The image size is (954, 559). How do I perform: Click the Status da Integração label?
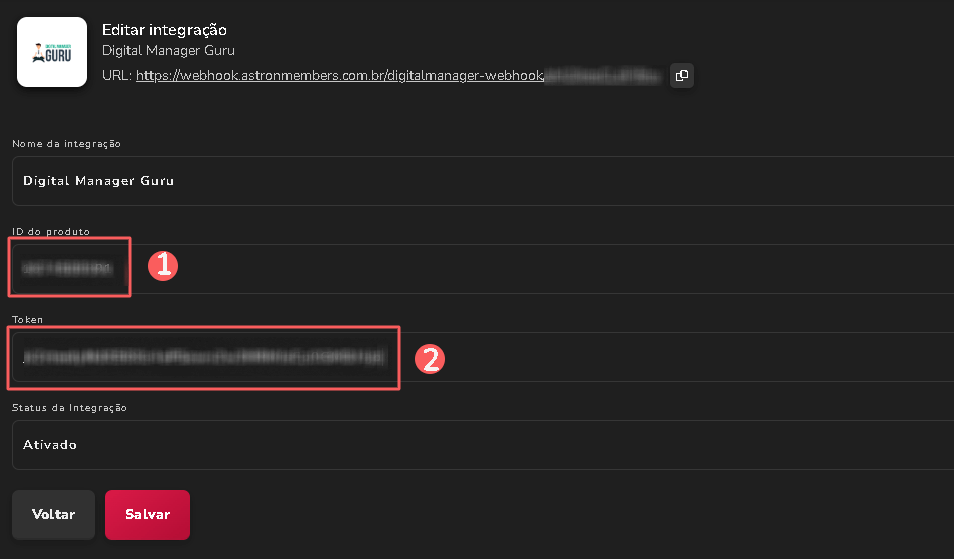coord(69,408)
